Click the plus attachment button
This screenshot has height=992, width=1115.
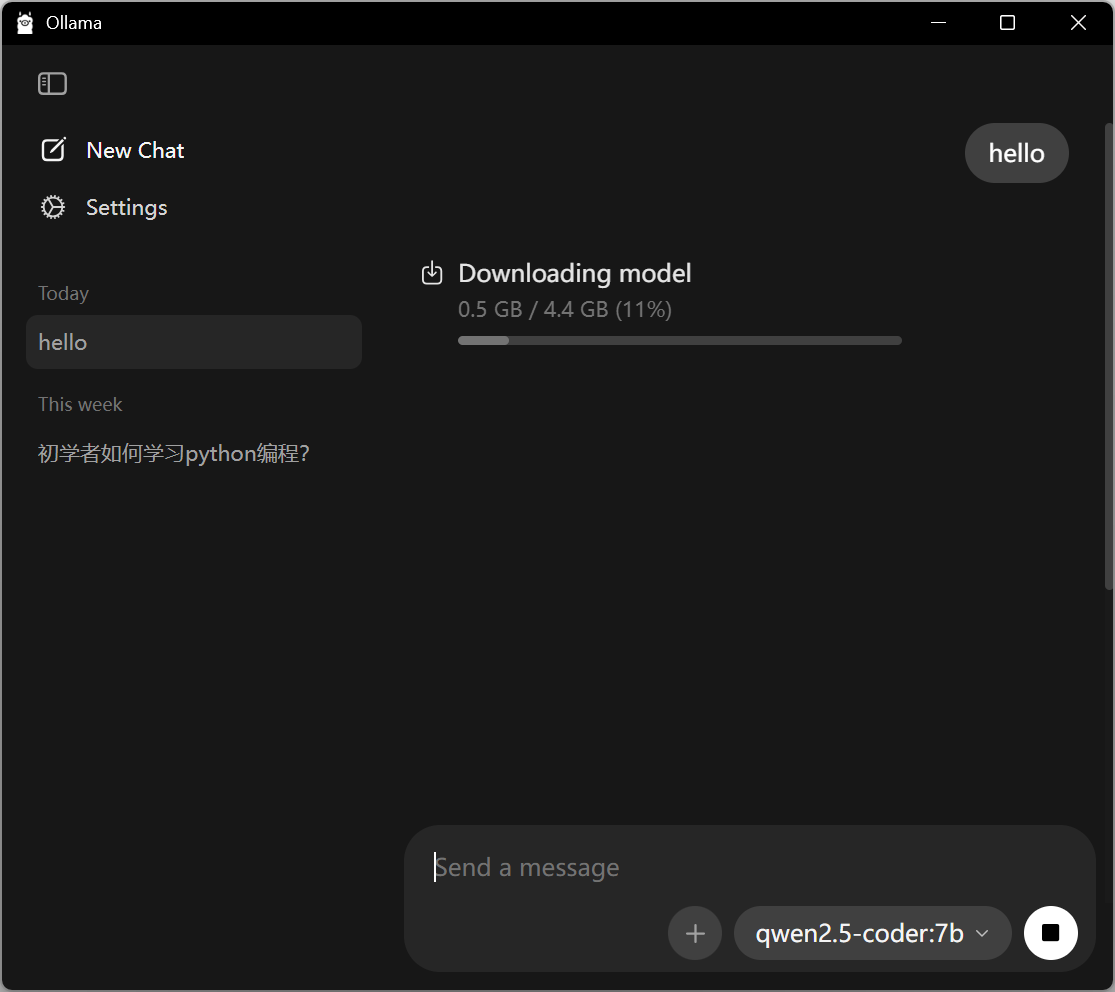(695, 933)
